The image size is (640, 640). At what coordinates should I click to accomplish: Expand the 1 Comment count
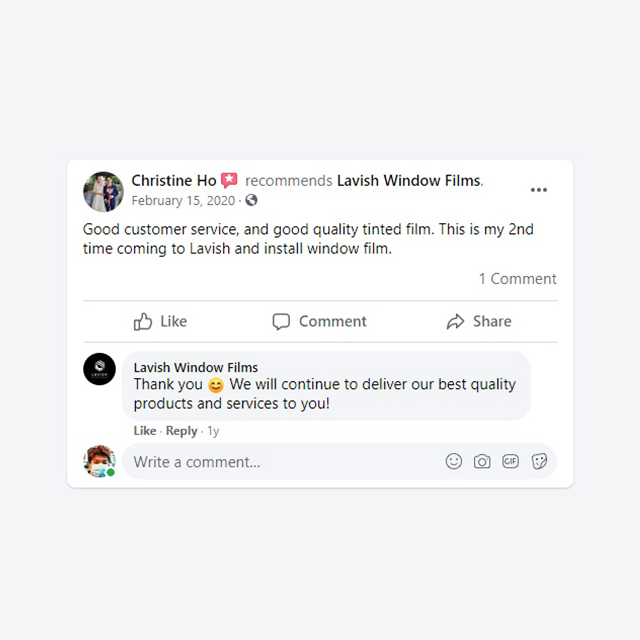517,279
